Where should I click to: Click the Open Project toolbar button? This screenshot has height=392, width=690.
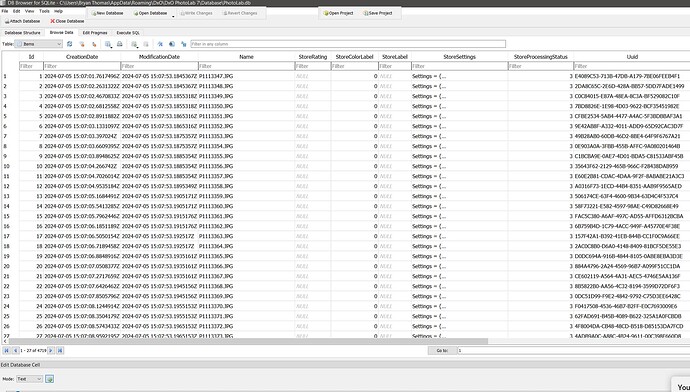click(x=338, y=13)
